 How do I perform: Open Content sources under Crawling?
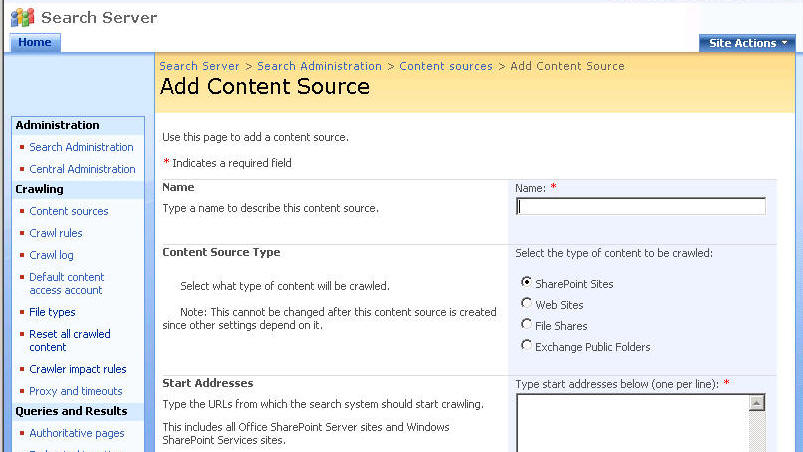click(x=69, y=211)
